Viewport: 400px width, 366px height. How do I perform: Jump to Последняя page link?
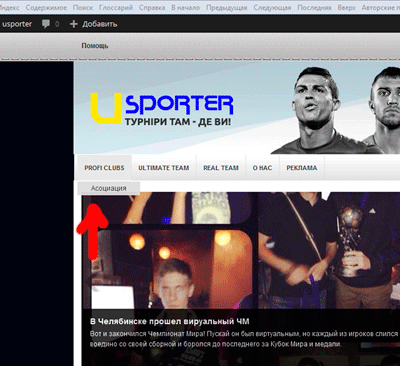click(x=314, y=7)
